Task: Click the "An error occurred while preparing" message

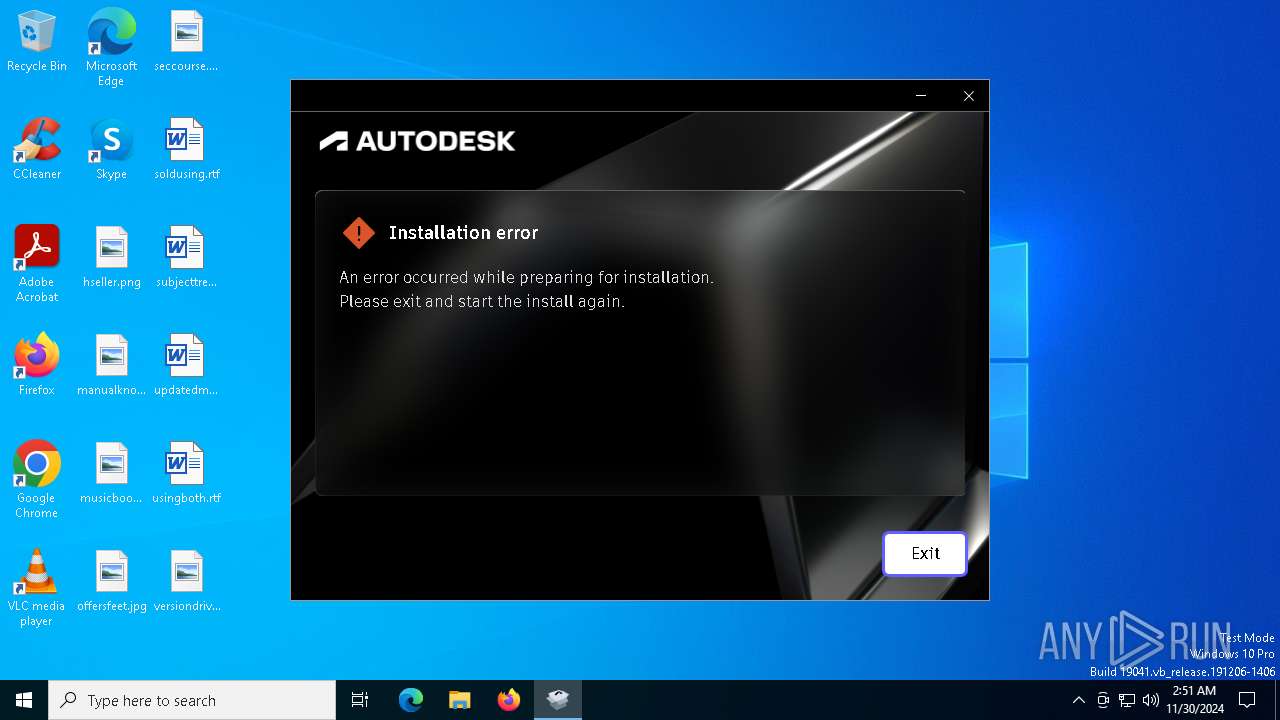Action: click(526, 277)
